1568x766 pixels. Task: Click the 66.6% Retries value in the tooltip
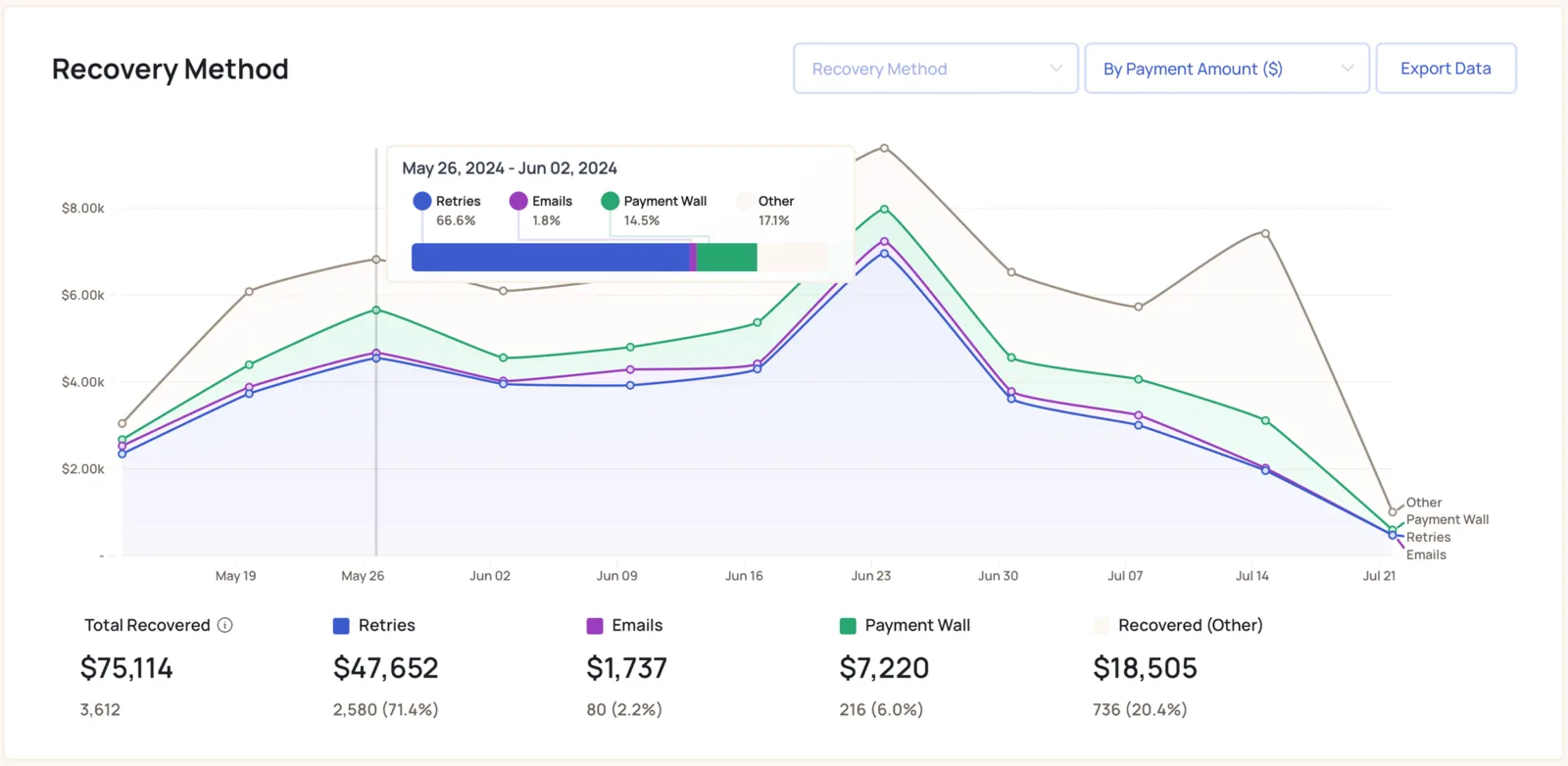pos(456,220)
